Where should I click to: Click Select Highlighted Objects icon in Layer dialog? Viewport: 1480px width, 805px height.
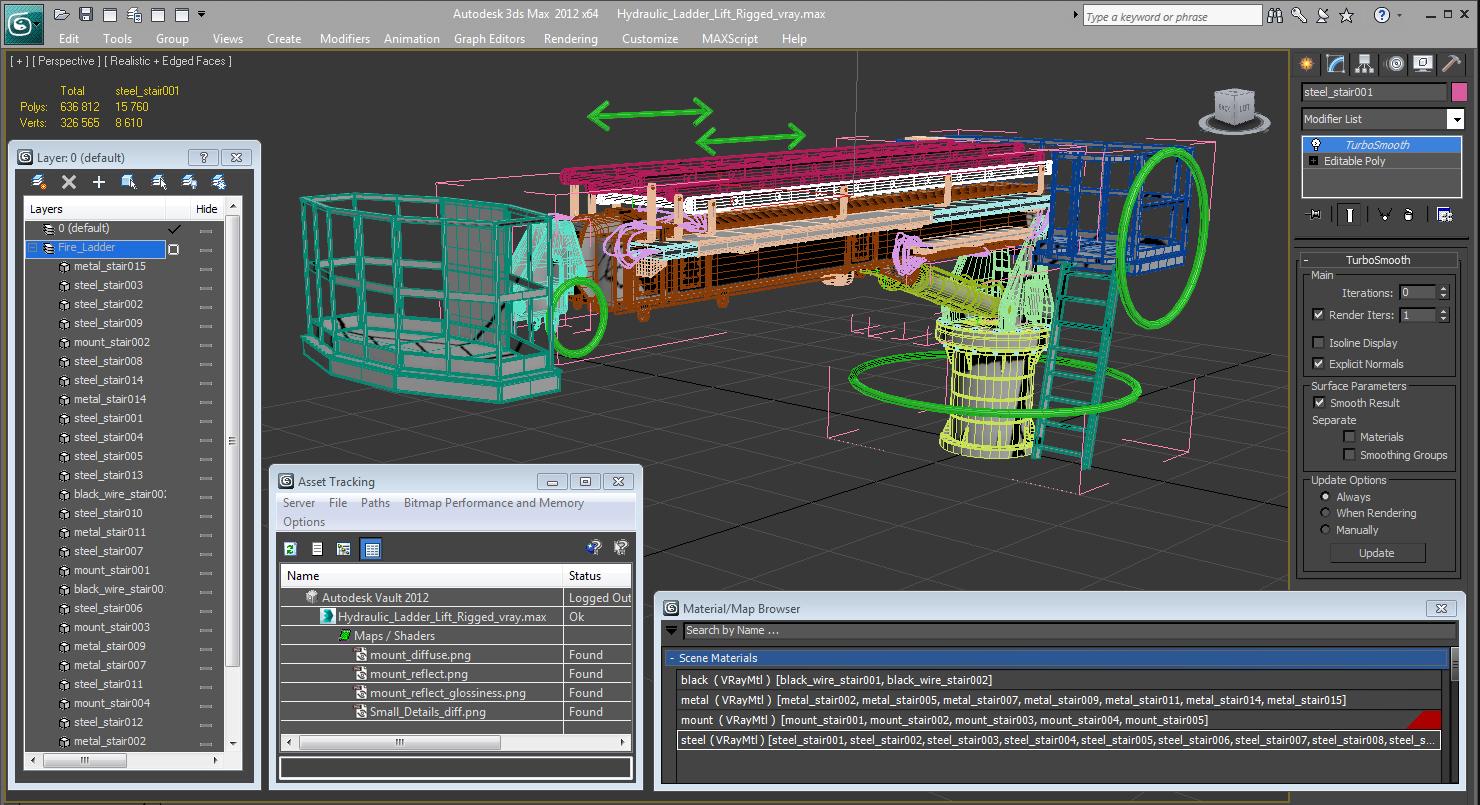[129, 182]
